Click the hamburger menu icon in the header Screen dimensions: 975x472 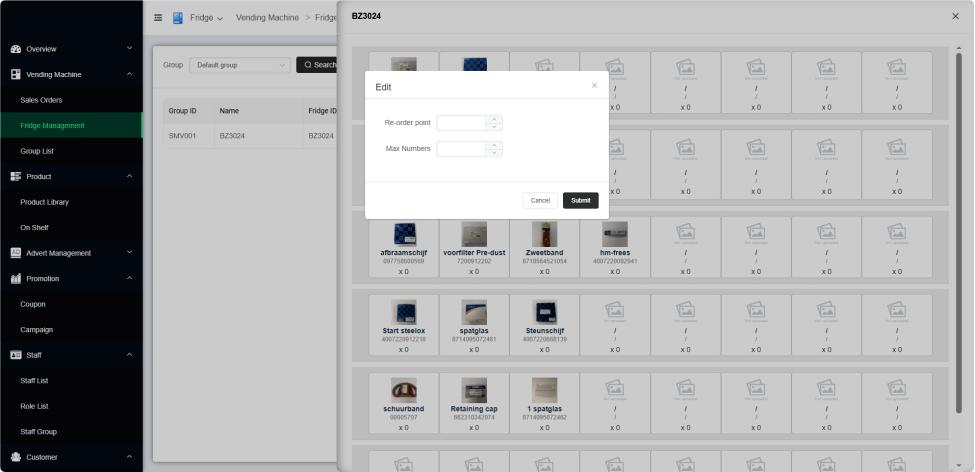coord(158,18)
